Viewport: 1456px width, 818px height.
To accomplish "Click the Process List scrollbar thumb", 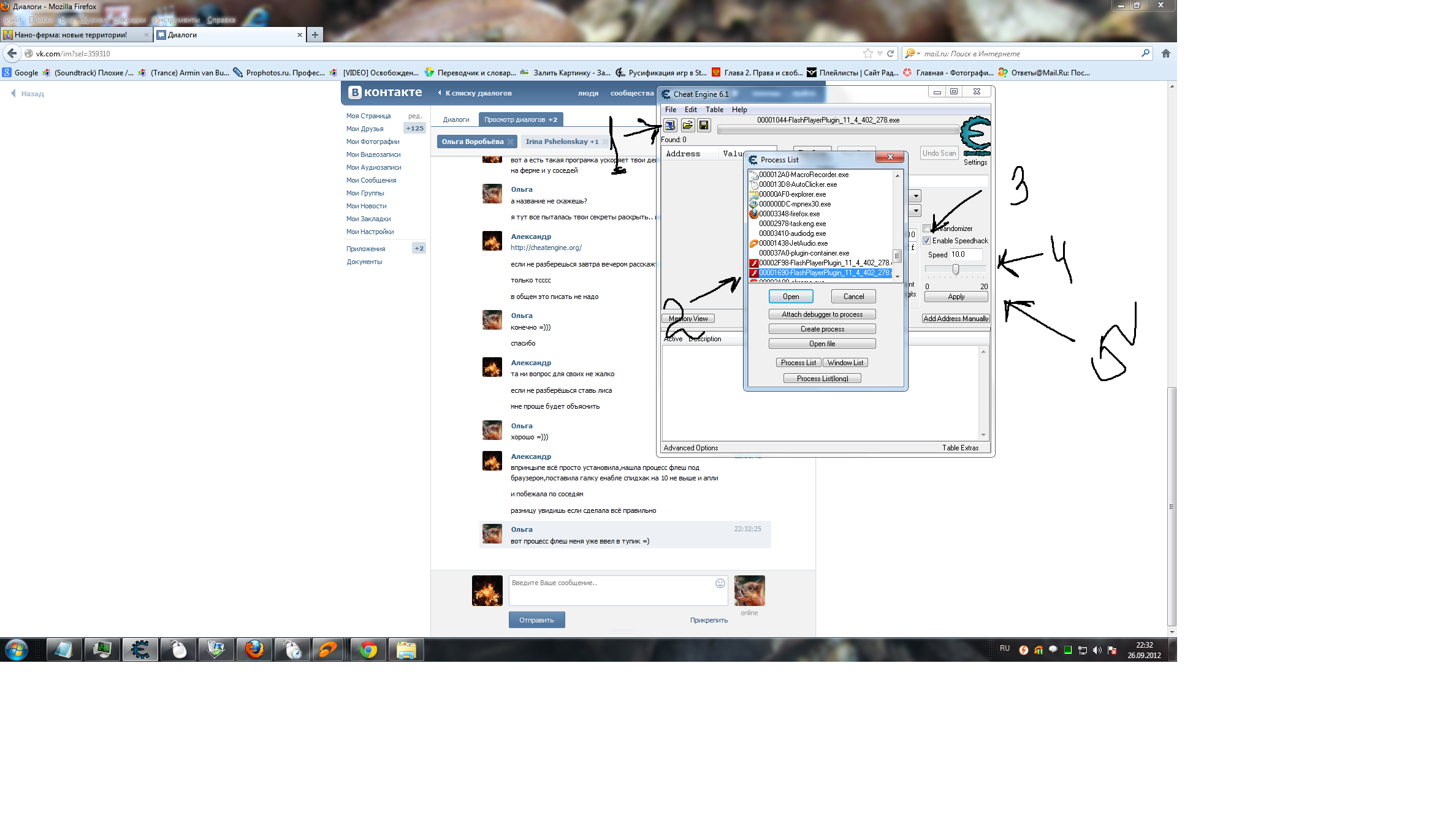I will tap(897, 256).
